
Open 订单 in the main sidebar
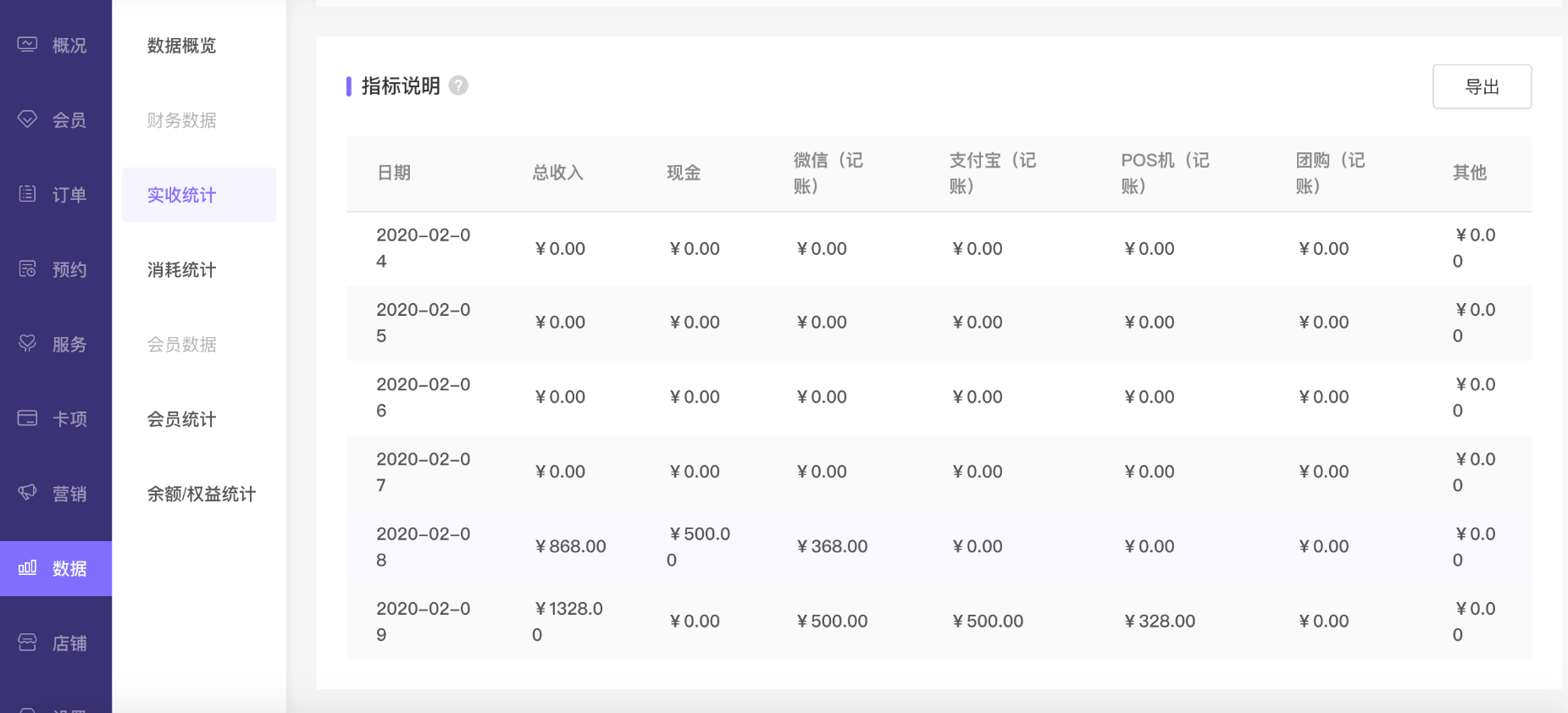pos(56,194)
